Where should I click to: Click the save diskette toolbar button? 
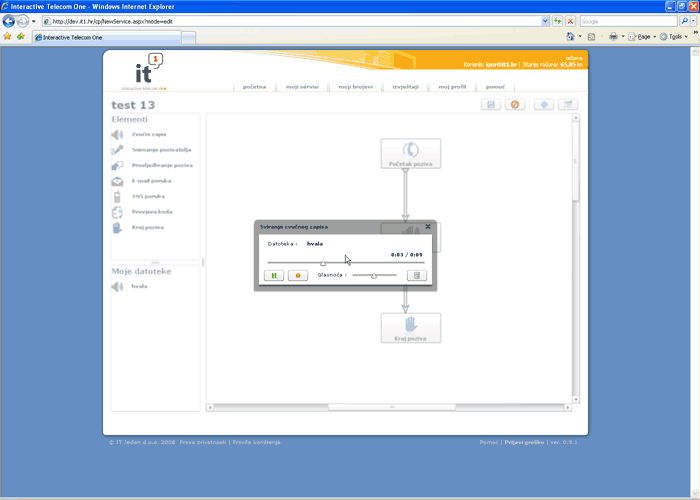(x=490, y=105)
